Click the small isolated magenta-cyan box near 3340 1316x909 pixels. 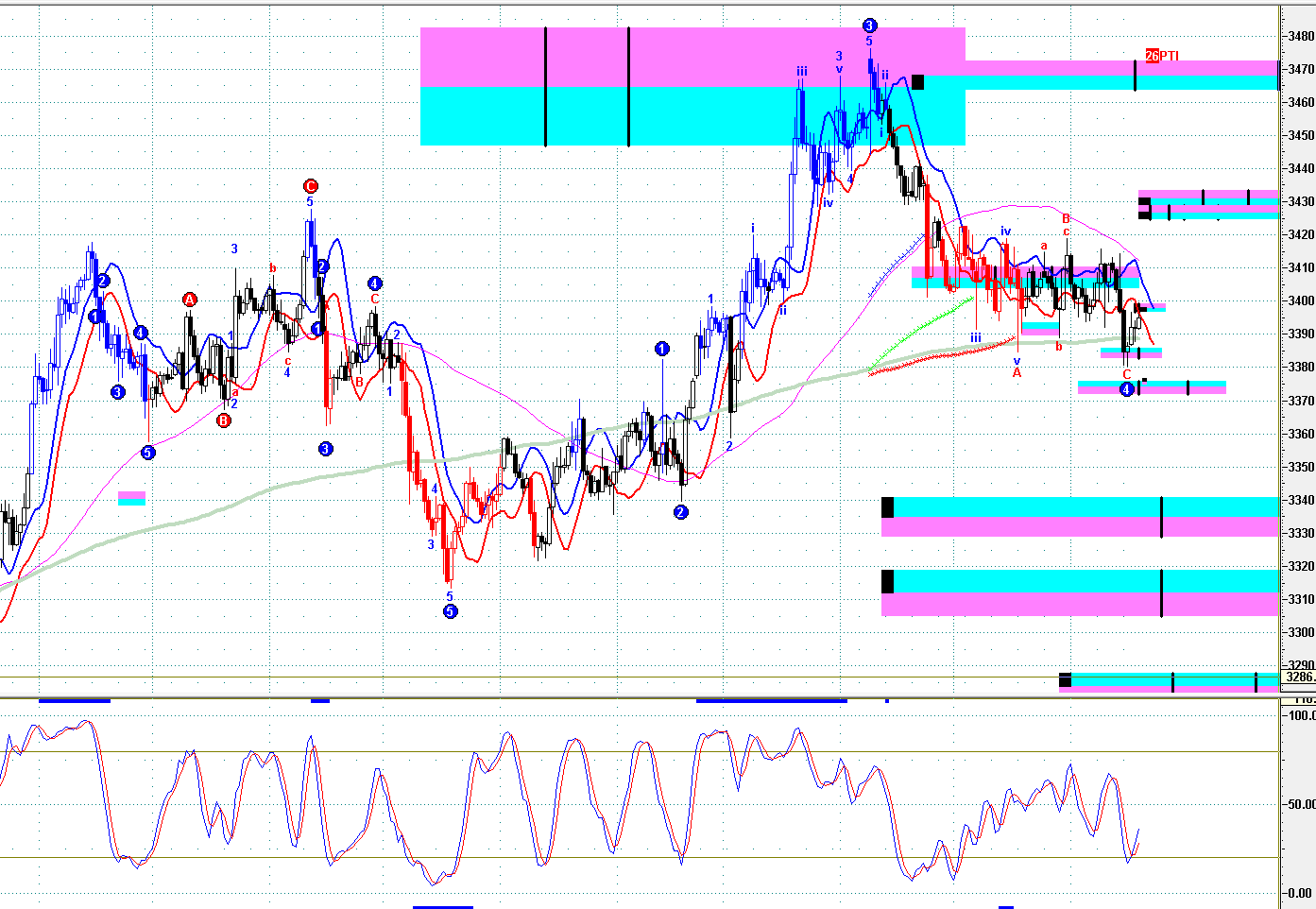[131, 498]
